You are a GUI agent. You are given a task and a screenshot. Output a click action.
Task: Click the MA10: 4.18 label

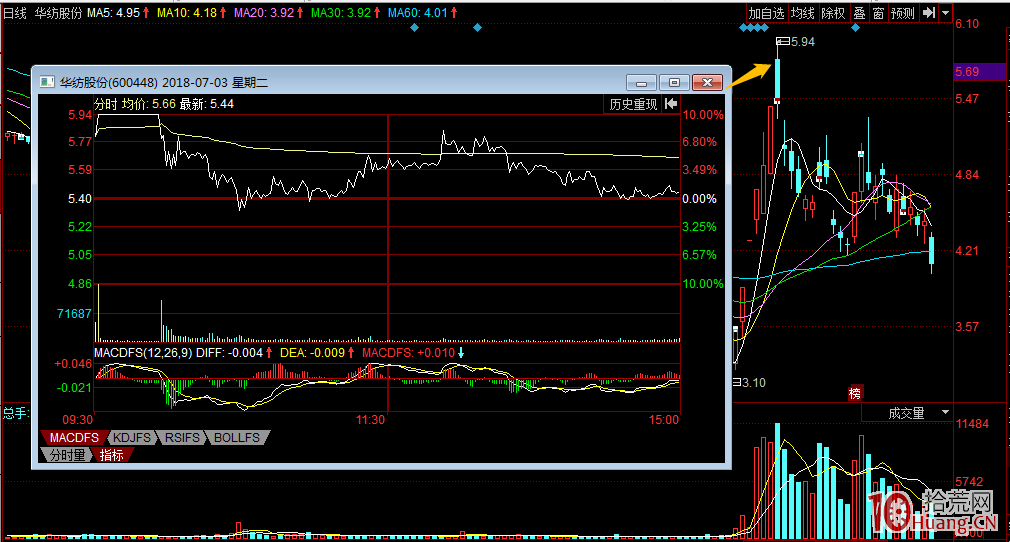click(x=187, y=13)
